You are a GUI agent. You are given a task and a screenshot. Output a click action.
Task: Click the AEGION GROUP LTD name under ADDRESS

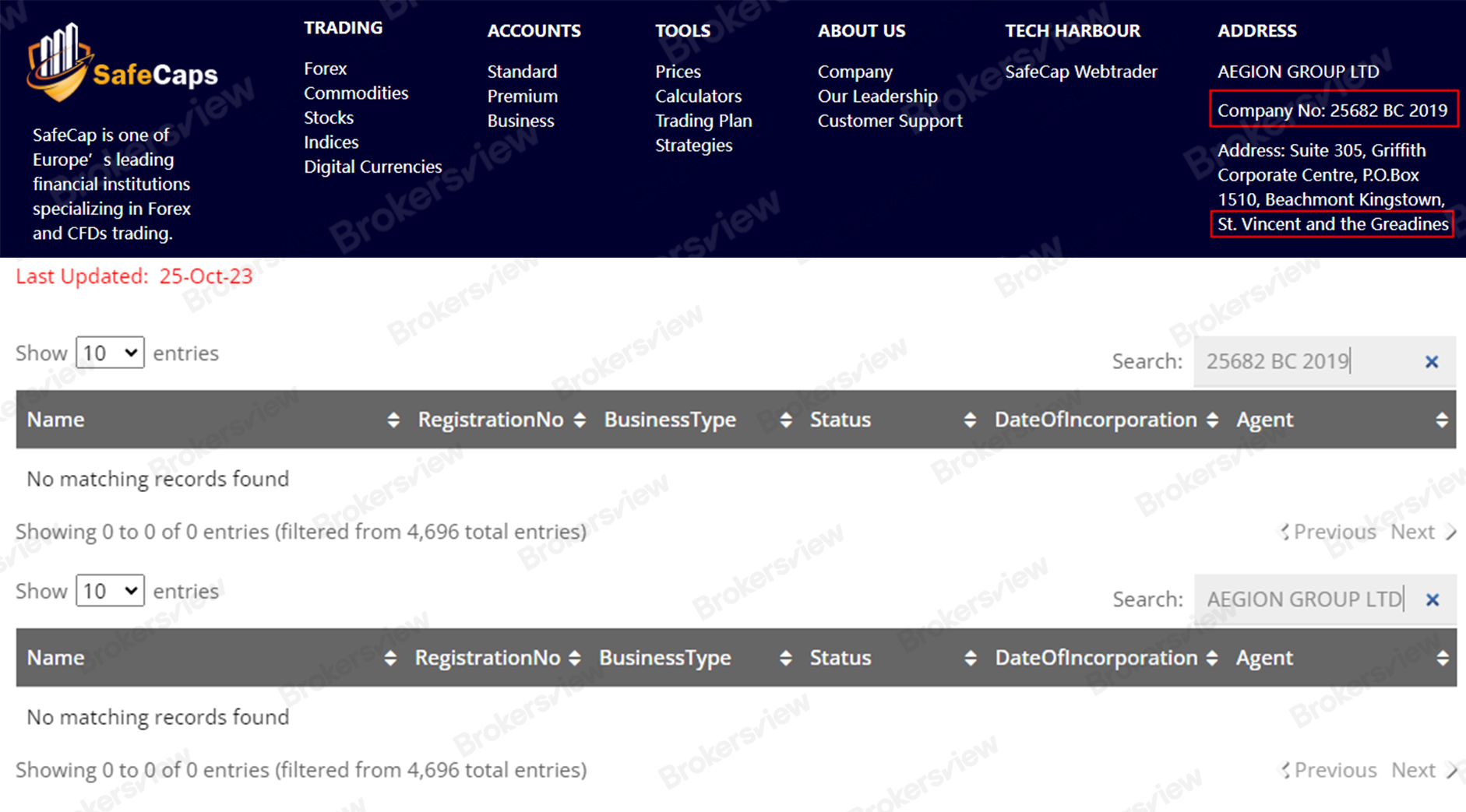coord(1299,72)
